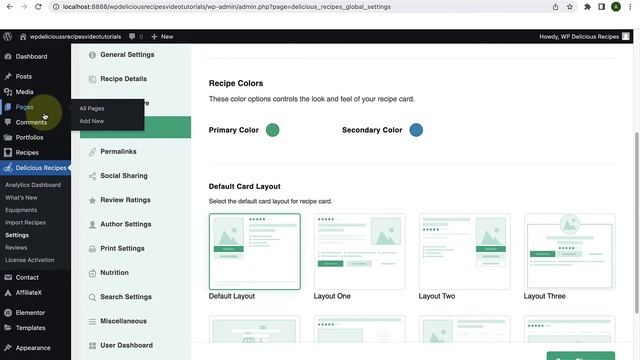Select the Layout Two card
The height and width of the screenshot is (360, 640).
(x=464, y=251)
